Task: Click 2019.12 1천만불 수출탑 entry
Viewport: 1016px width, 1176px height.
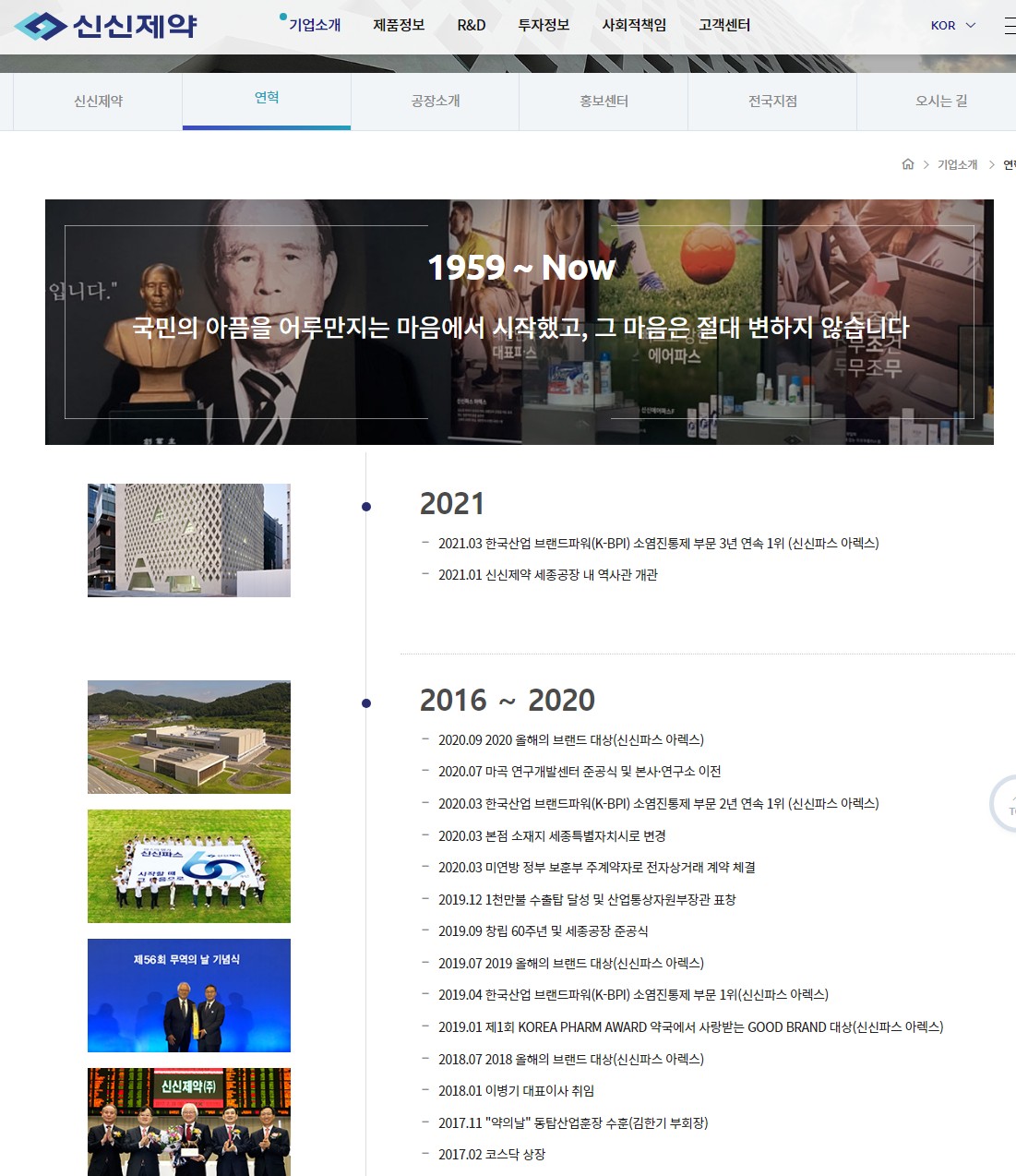Action: (587, 900)
